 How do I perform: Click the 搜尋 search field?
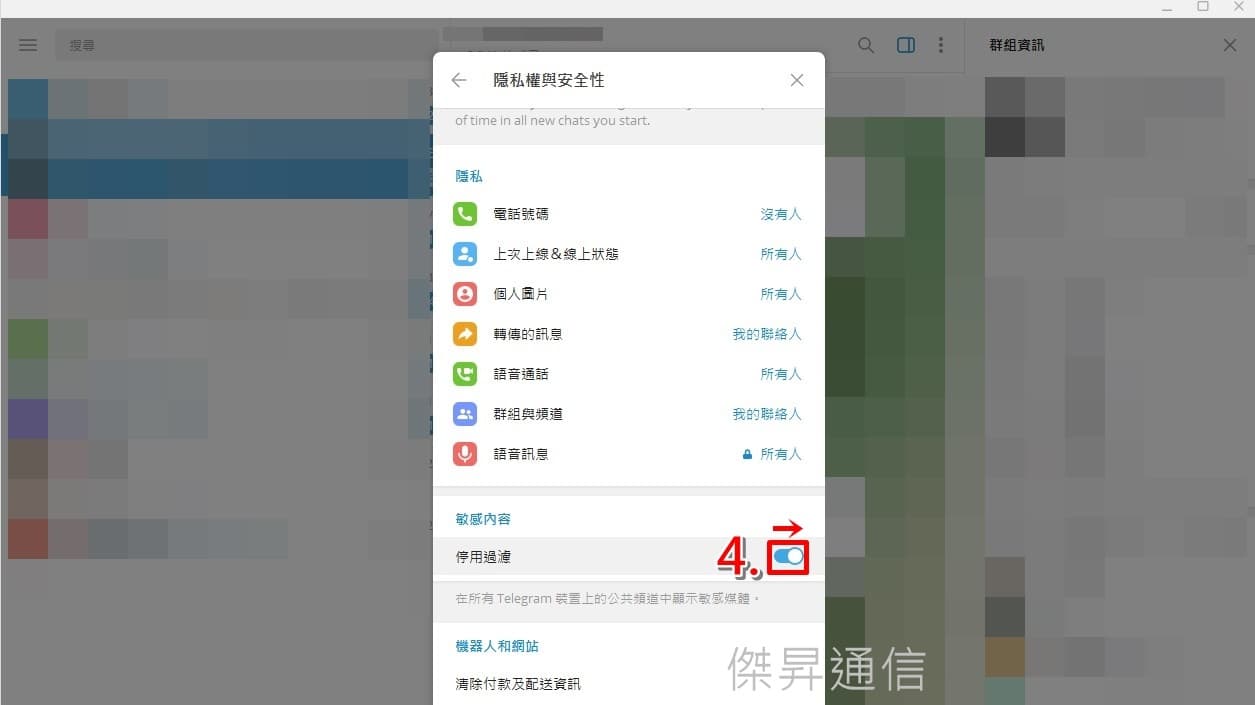coord(246,45)
